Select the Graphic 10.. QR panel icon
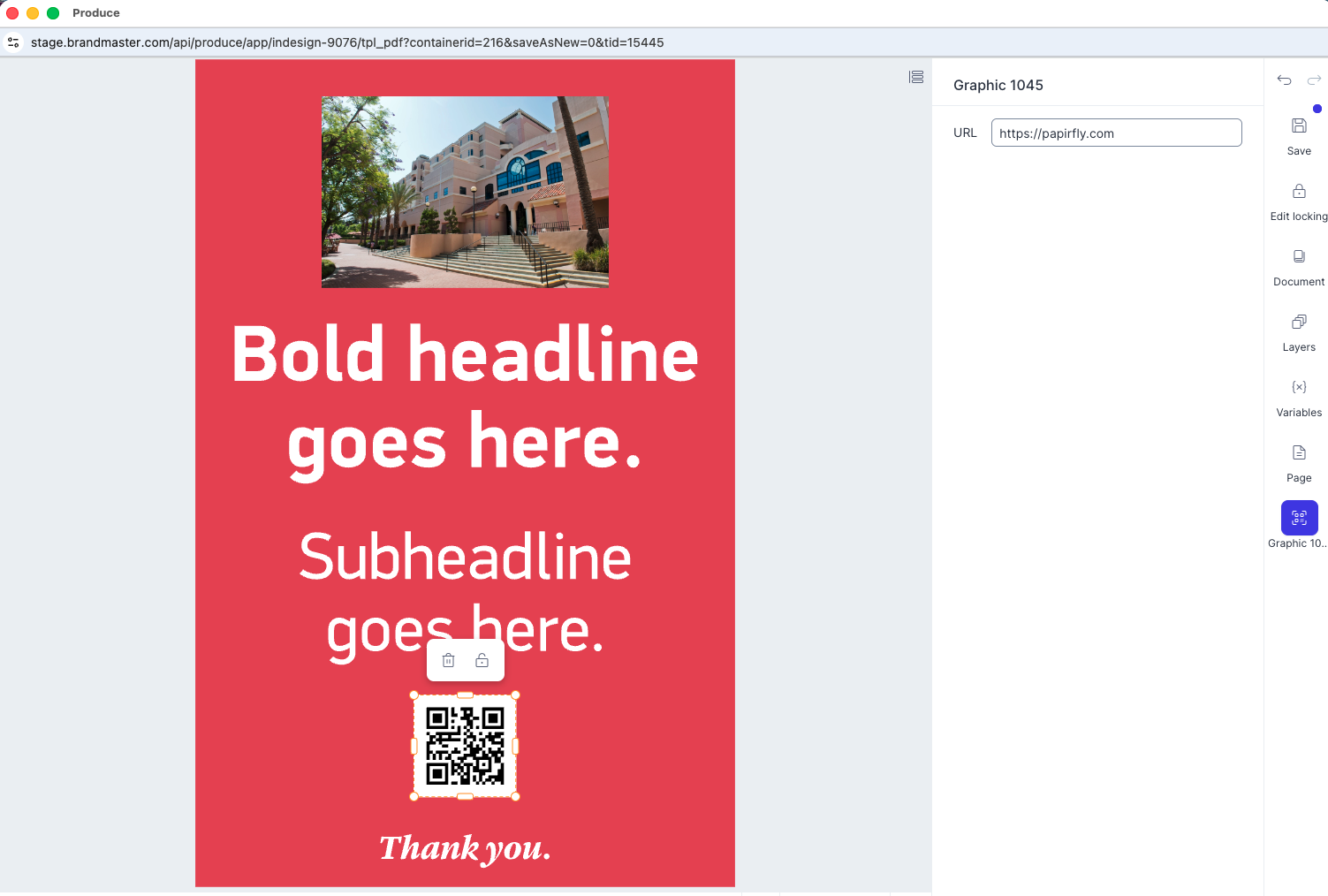The width and height of the screenshot is (1328, 896). (1299, 518)
